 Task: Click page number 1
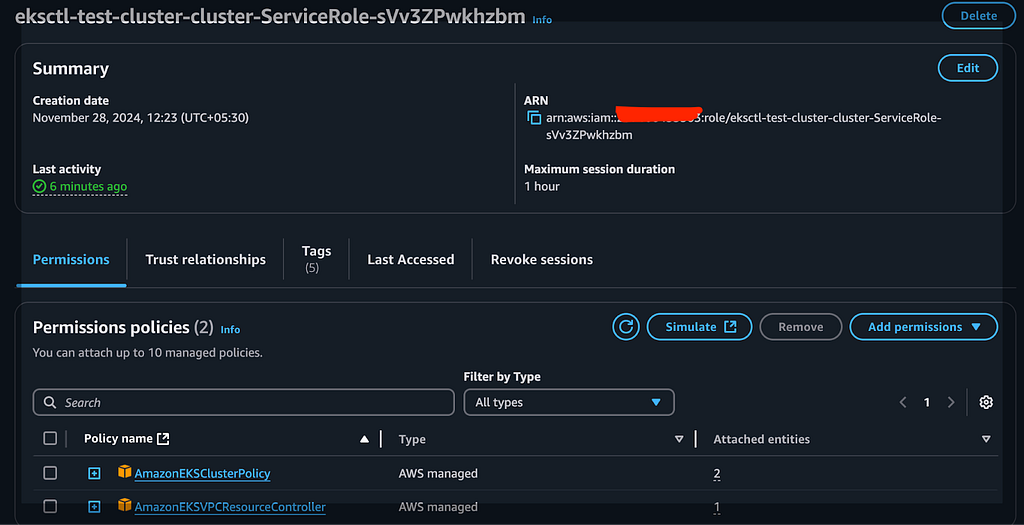click(927, 402)
